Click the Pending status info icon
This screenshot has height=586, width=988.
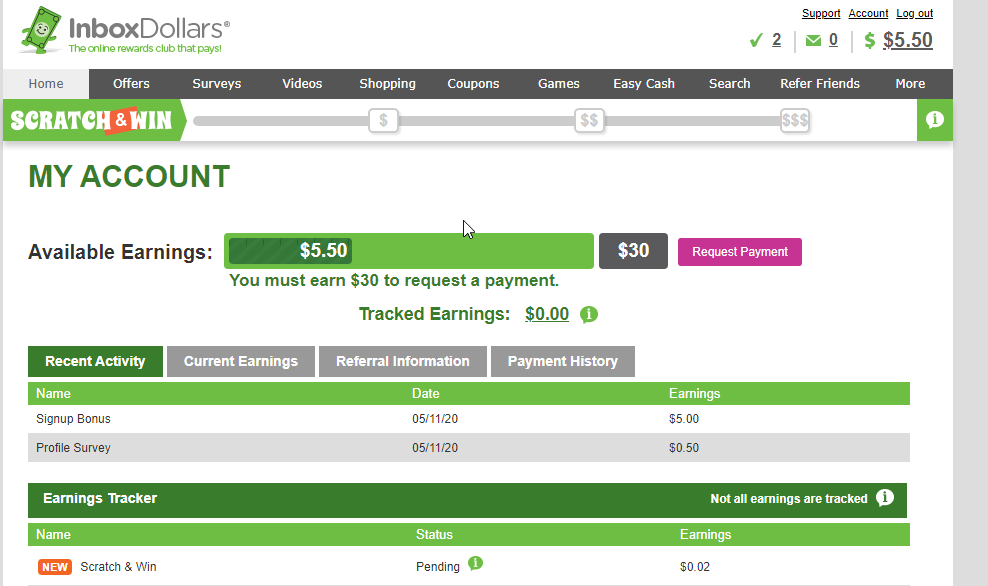(x=476, y=563)
